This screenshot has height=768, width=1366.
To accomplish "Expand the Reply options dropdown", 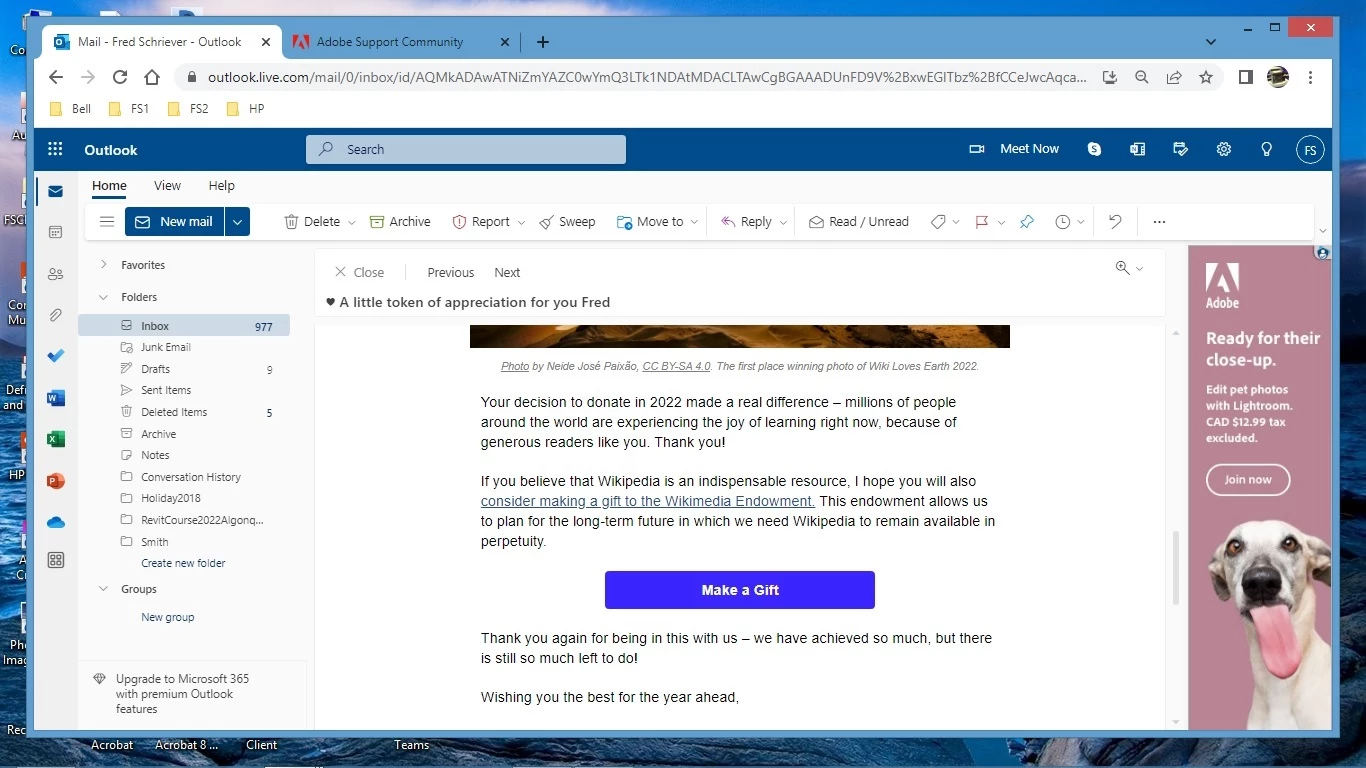I will pyautogui.click(x=783, y=222).
